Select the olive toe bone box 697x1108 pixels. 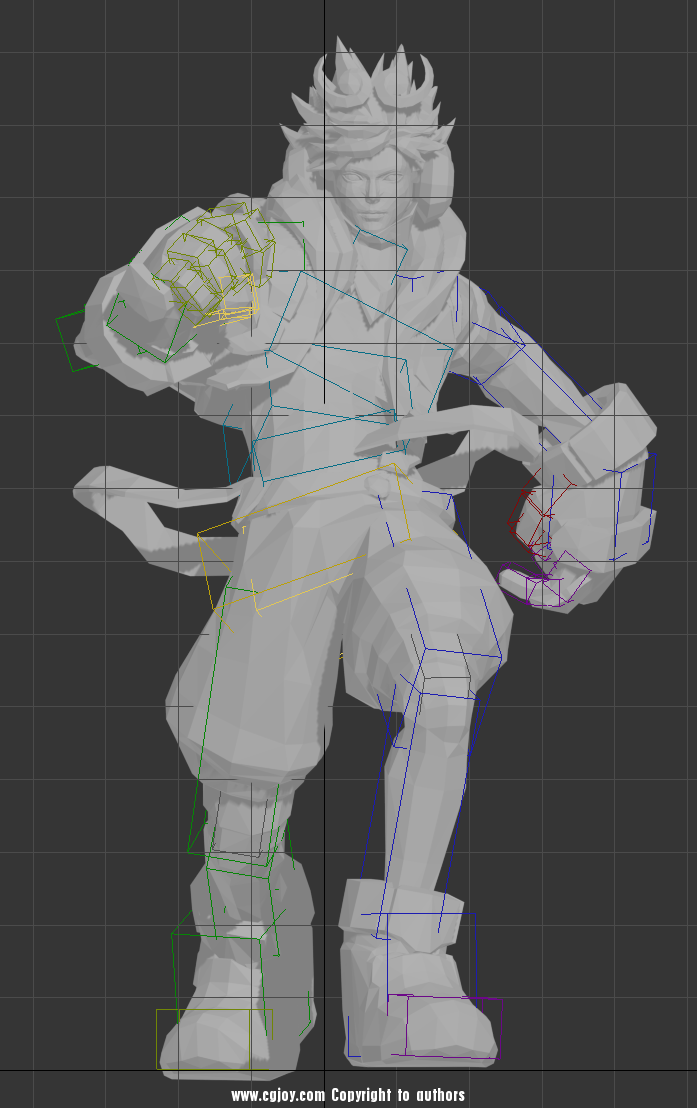pyautogui.click(x=213, y=1039)
